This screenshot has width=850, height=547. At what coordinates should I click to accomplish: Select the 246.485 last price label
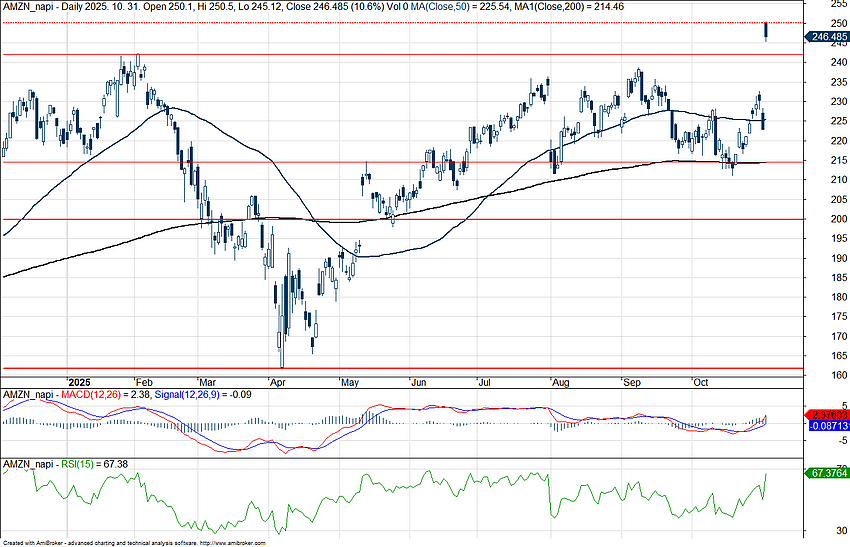826,37
